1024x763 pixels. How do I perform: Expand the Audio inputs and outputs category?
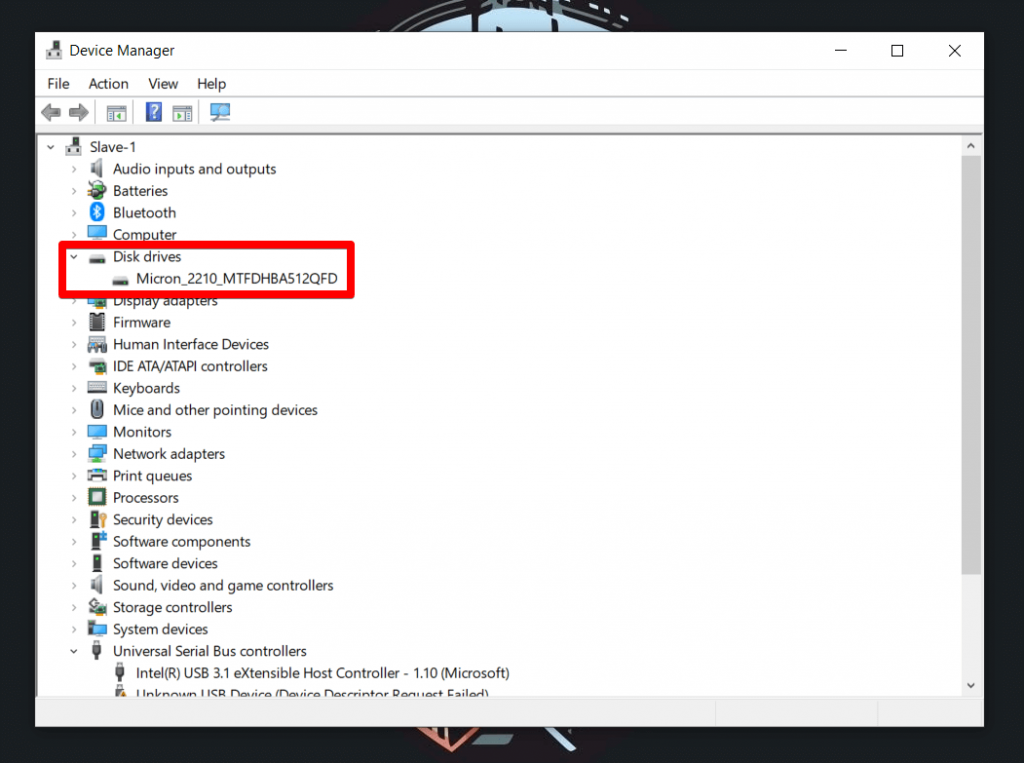(x=75, y=168)
